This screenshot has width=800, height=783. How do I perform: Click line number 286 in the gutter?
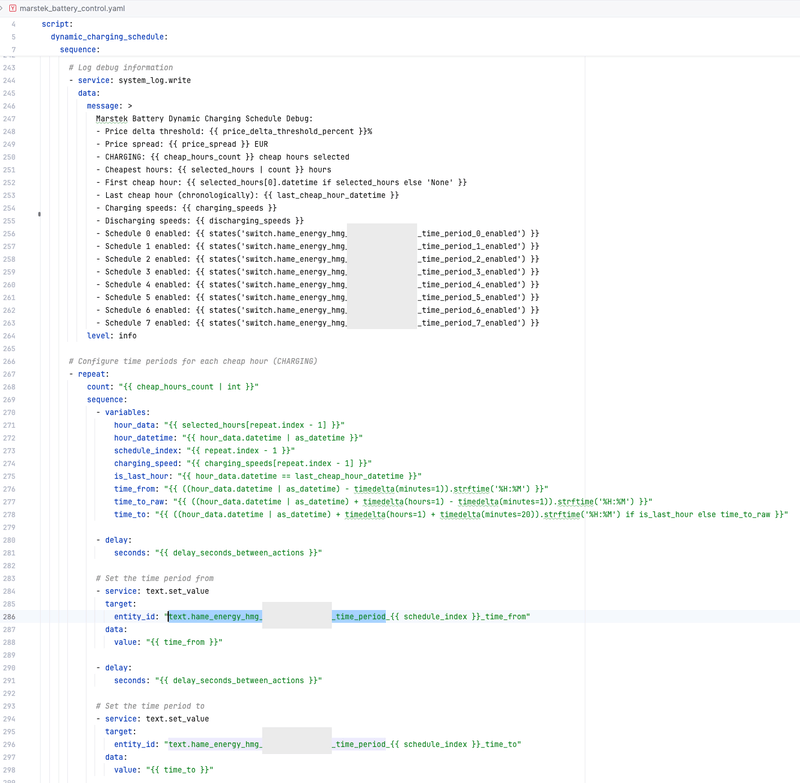tap(9, 617)
